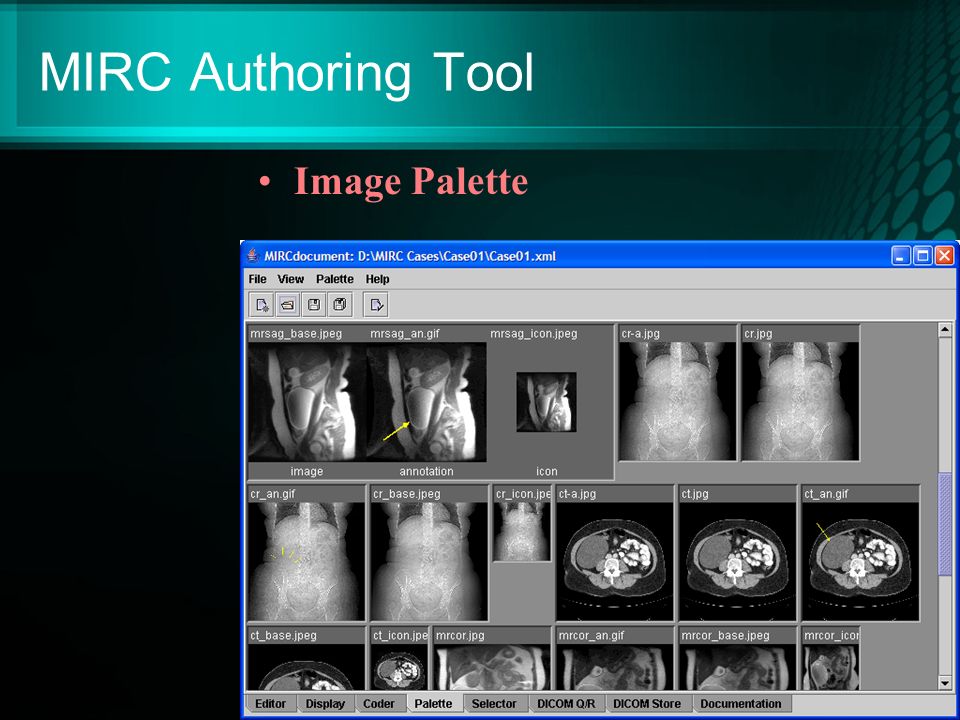
Task: Close the MIRCdocument window
Action: click(x=944, y=255)
